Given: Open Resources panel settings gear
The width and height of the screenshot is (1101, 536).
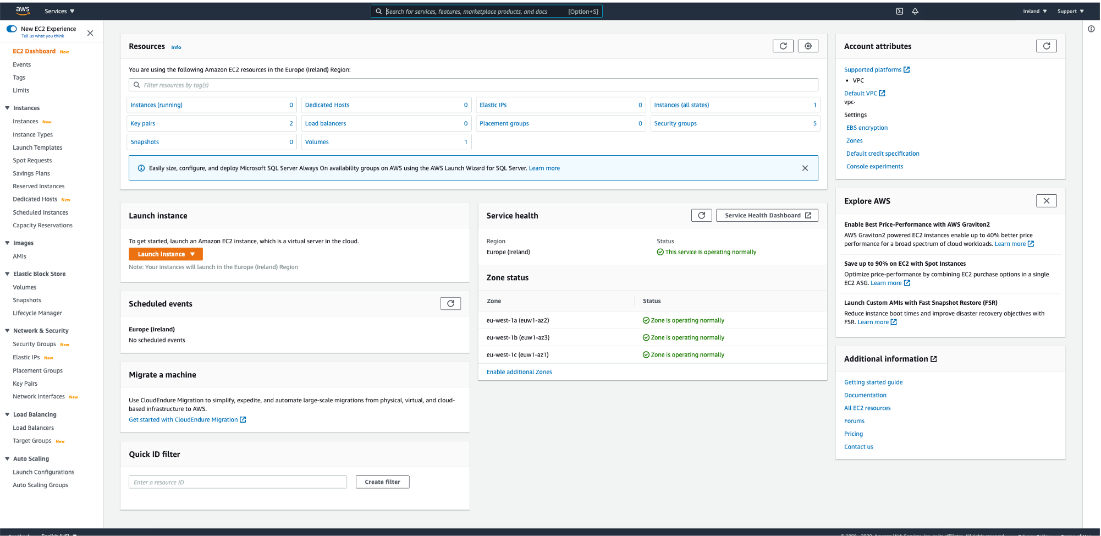Looking at the screenshot, I should [809, 46].
